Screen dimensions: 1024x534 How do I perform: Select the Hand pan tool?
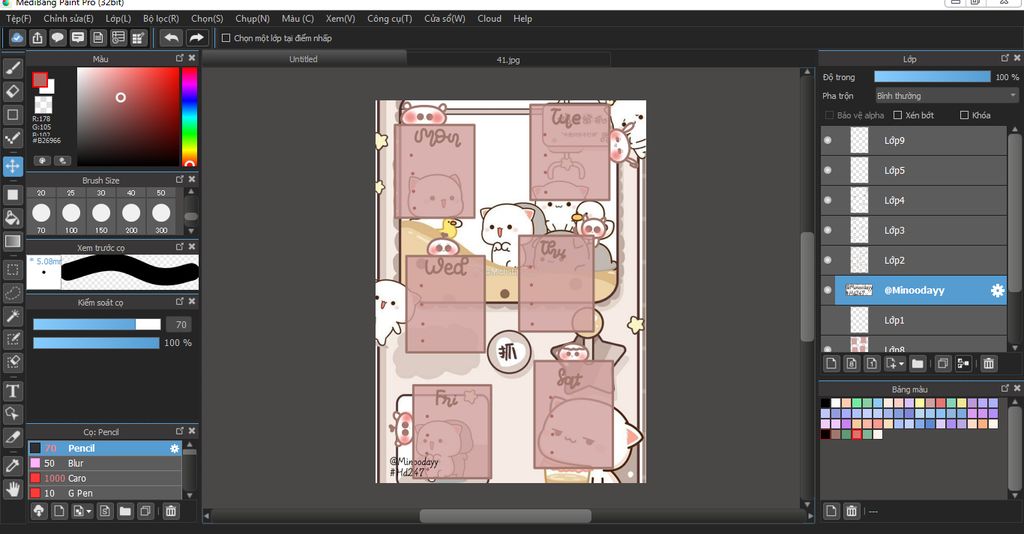click(x=12, y=489)
